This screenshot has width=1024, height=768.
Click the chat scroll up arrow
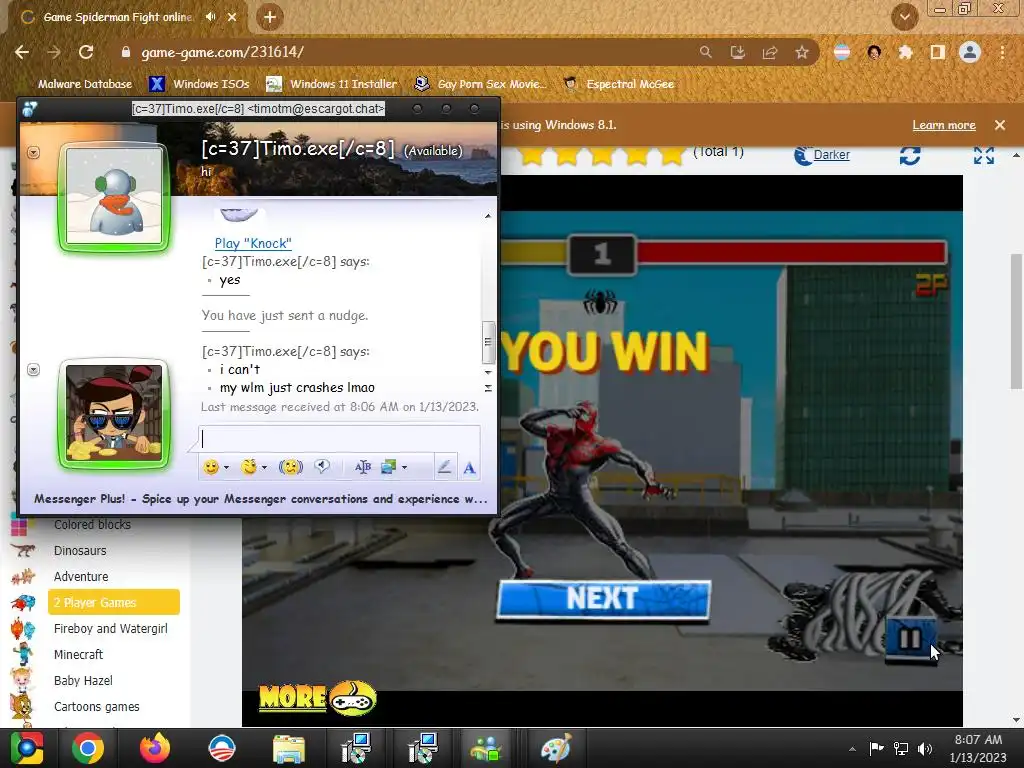488,216
